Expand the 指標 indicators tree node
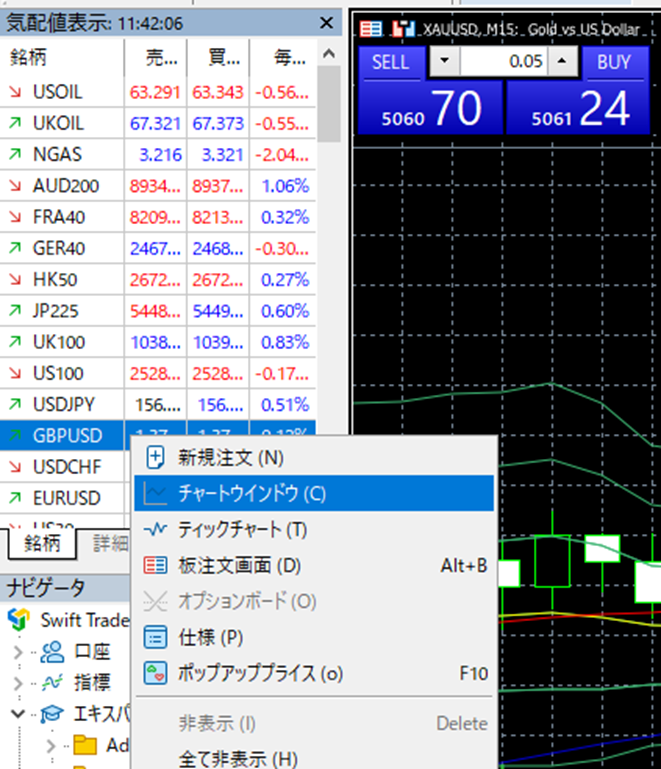Viewport: 661px width, 769px height. pyautogui.click(x=20, y=683)
